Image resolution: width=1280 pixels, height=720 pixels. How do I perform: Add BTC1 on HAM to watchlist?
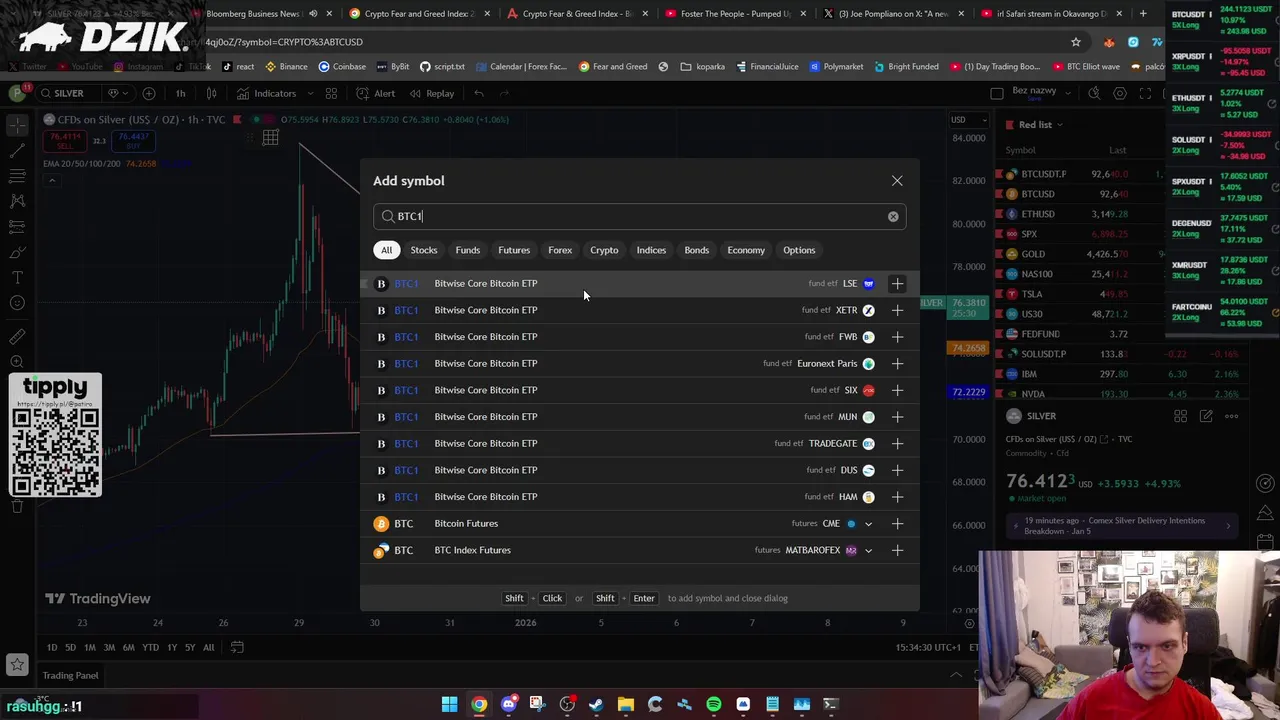point(897,497)
